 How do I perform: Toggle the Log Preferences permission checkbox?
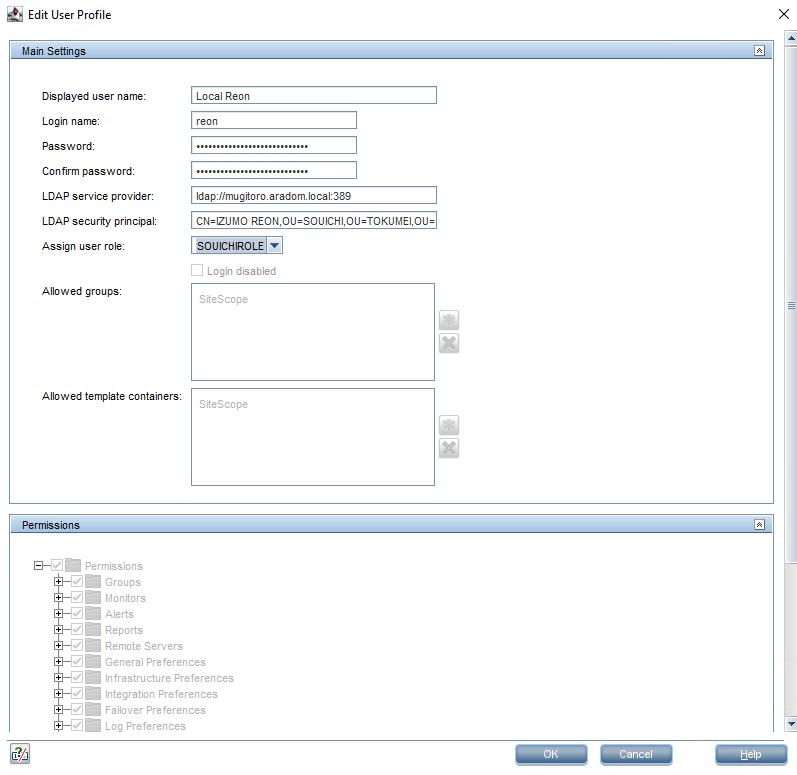(77, 725)
